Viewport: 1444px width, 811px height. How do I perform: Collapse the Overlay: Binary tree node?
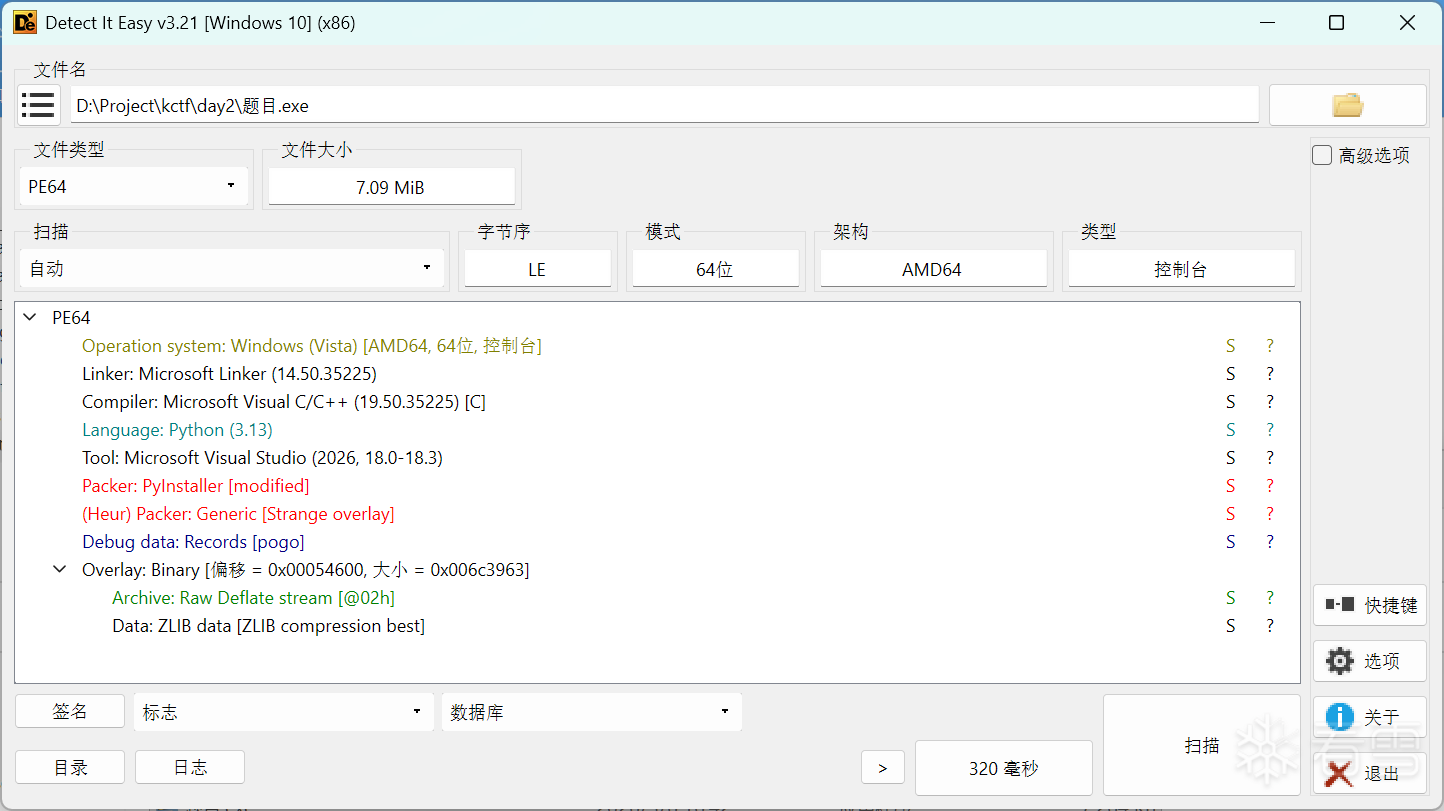[x=59, y=570]
